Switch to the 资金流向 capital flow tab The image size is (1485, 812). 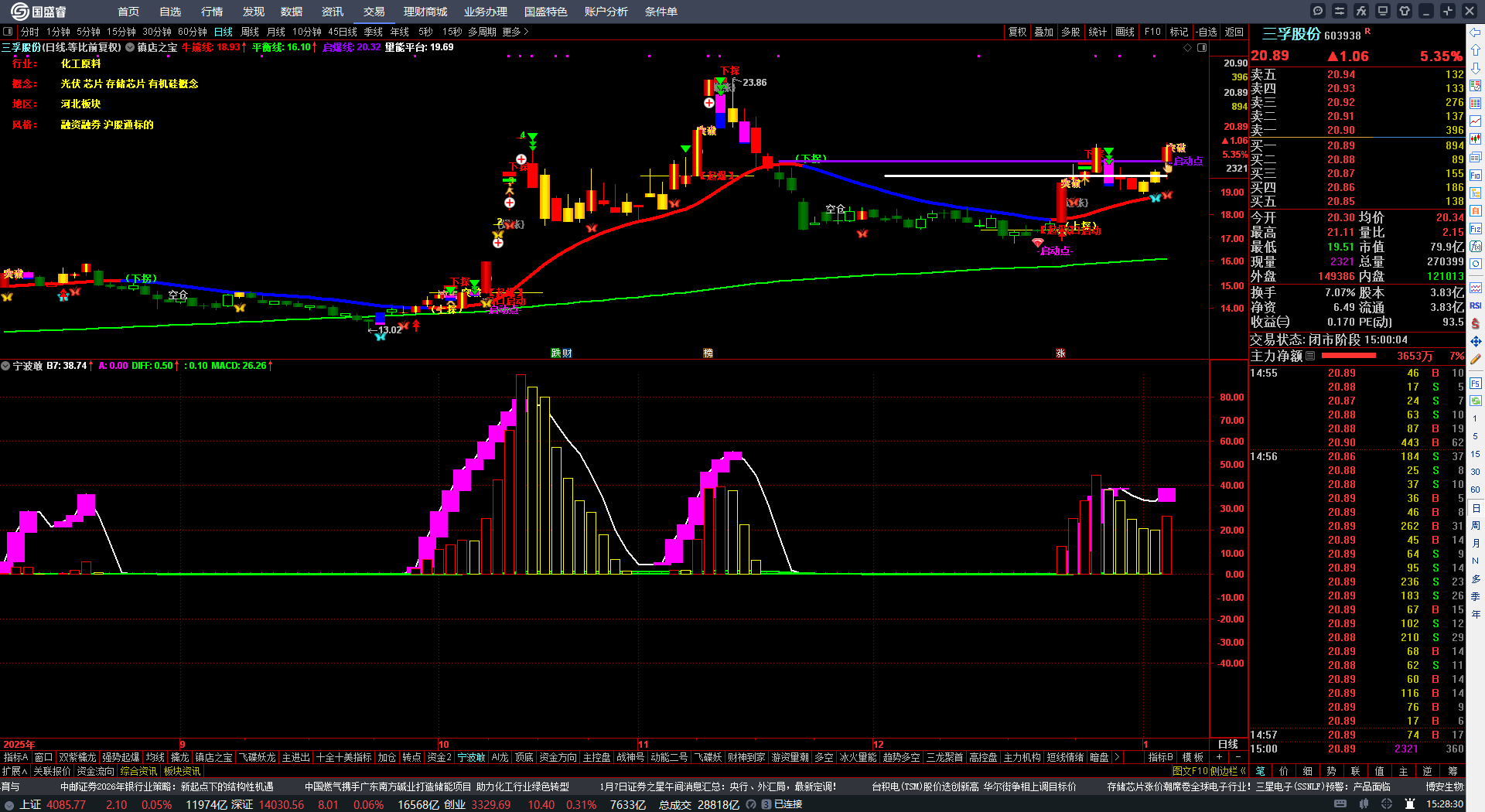pyautogui.click(x=96, y=771)
